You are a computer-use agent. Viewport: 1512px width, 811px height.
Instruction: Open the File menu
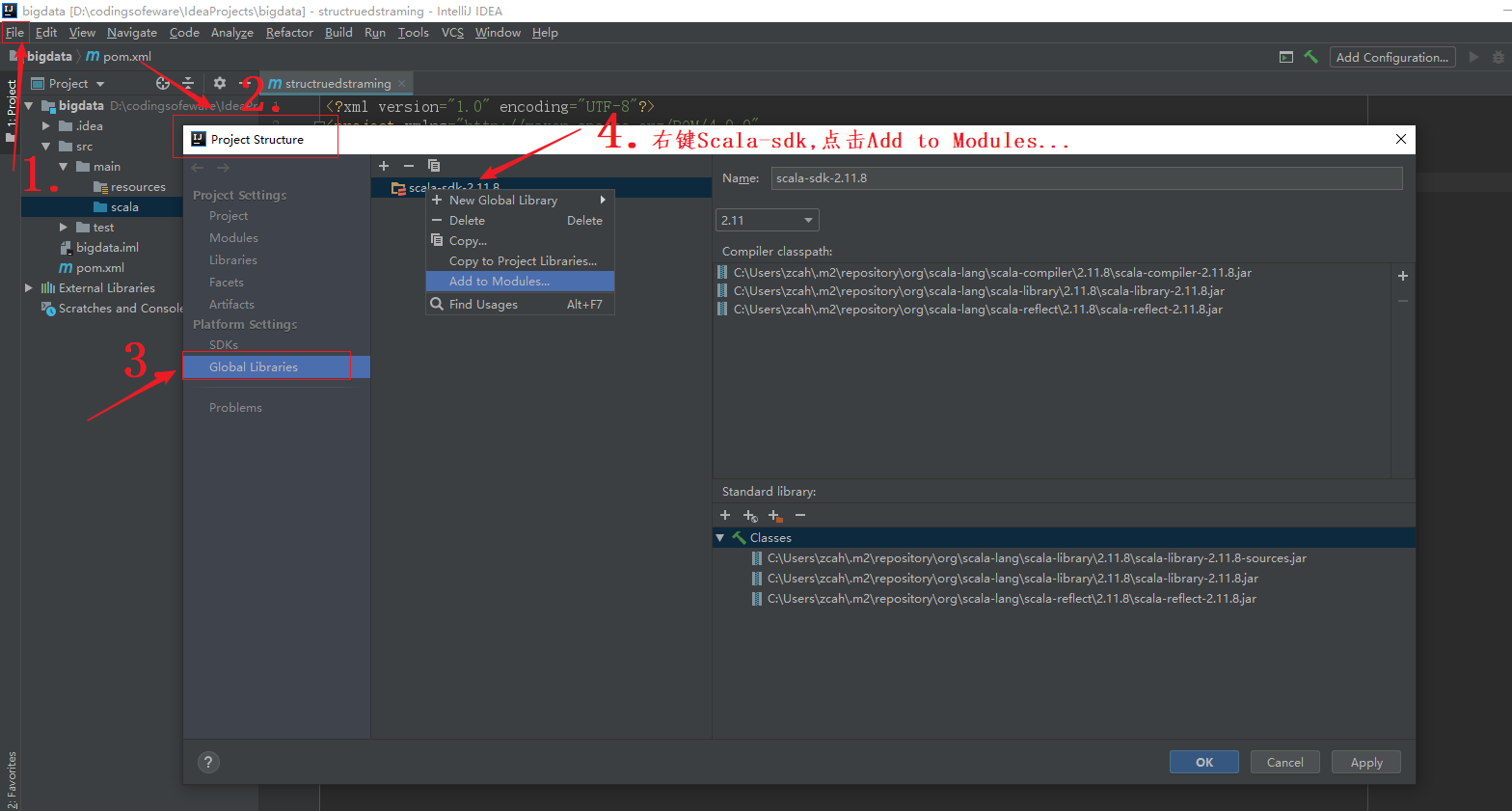click(15, 33)
